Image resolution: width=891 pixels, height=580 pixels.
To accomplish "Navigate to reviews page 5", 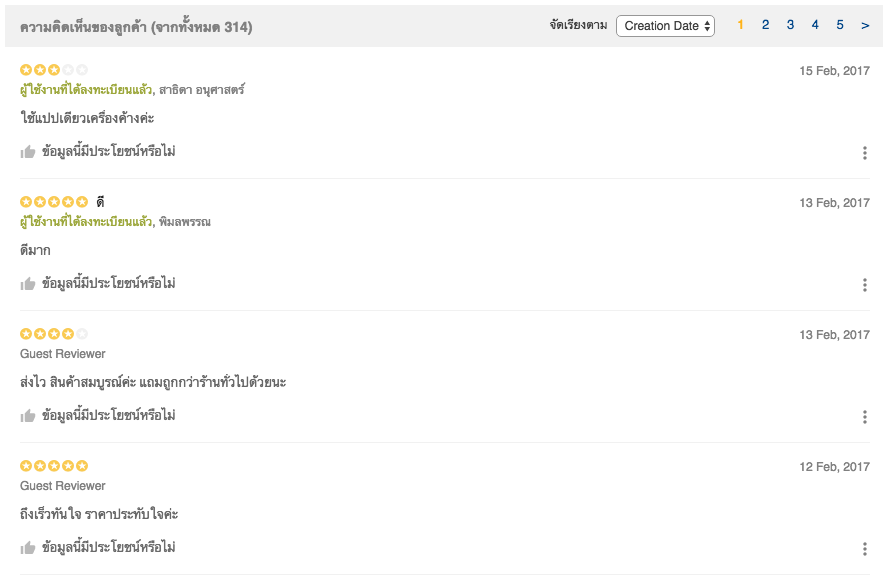I will pos(840,25).
